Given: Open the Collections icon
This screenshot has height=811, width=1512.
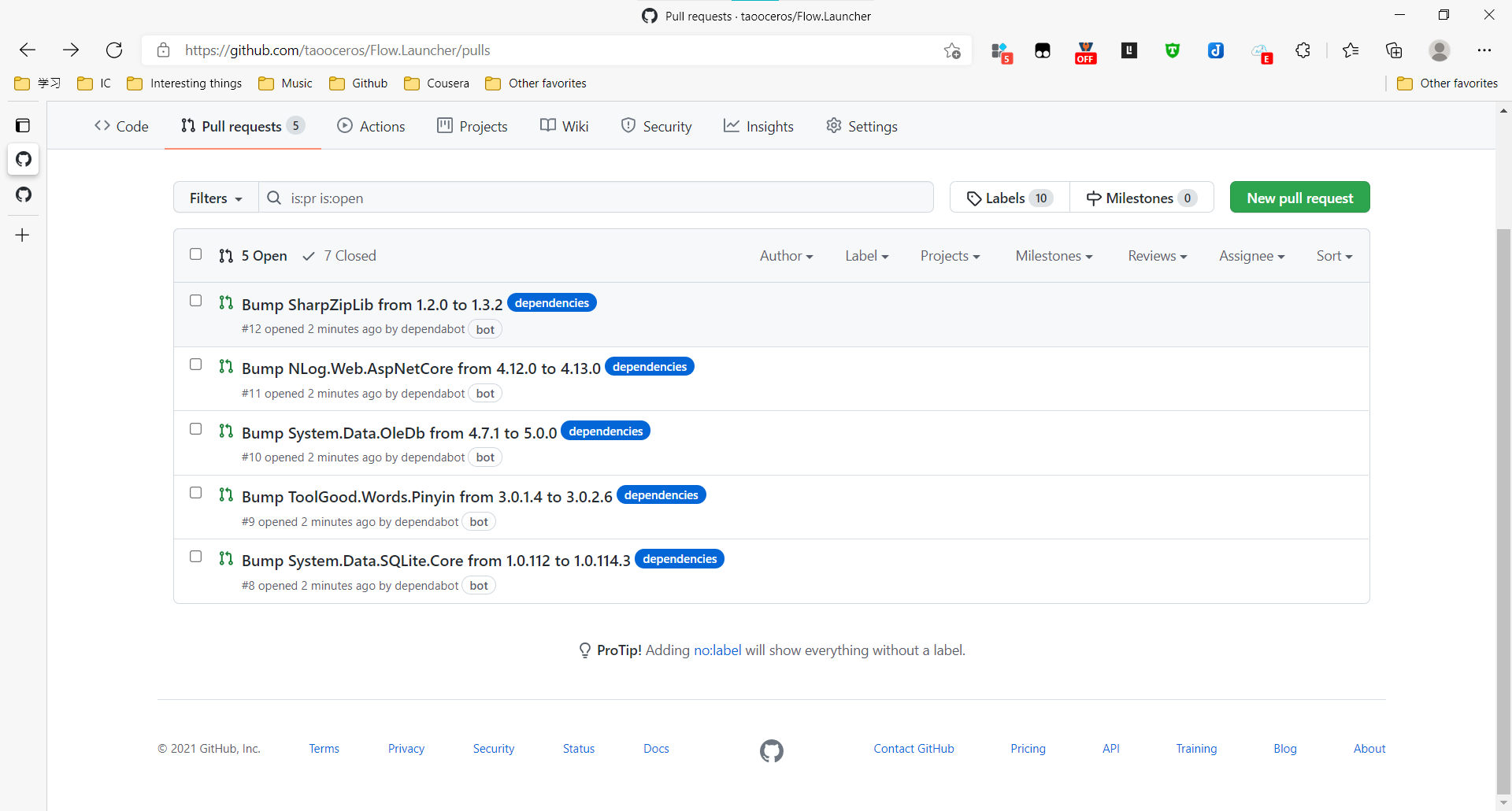Looking at the screenshot, I should [x=1394, y=50].
